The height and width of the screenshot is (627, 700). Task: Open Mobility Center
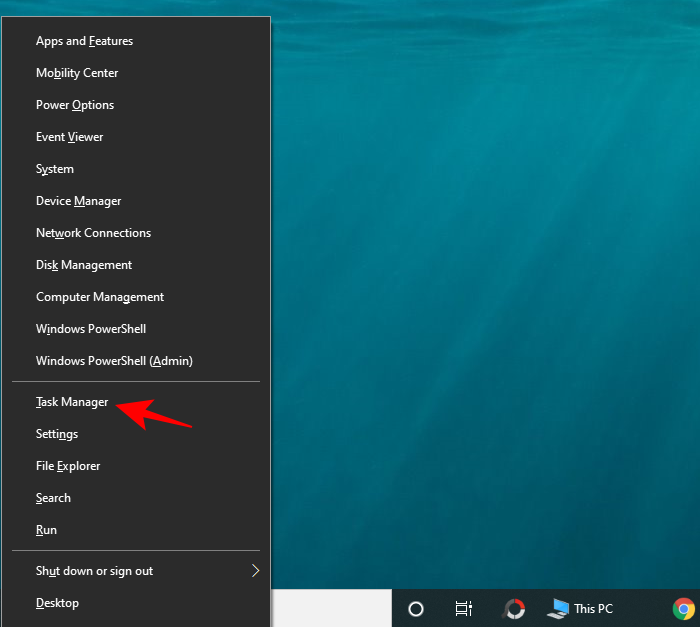tap(77, 73)
